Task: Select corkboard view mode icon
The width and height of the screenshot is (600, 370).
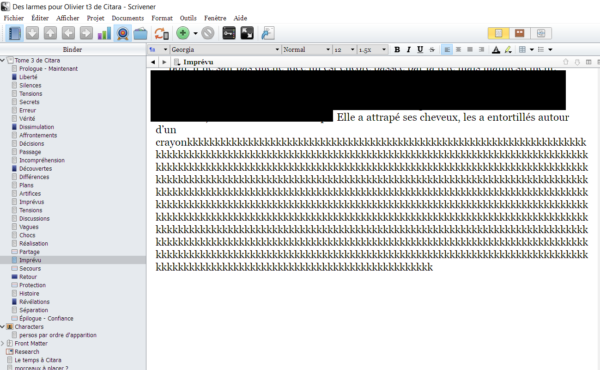Action: point(519,33)
